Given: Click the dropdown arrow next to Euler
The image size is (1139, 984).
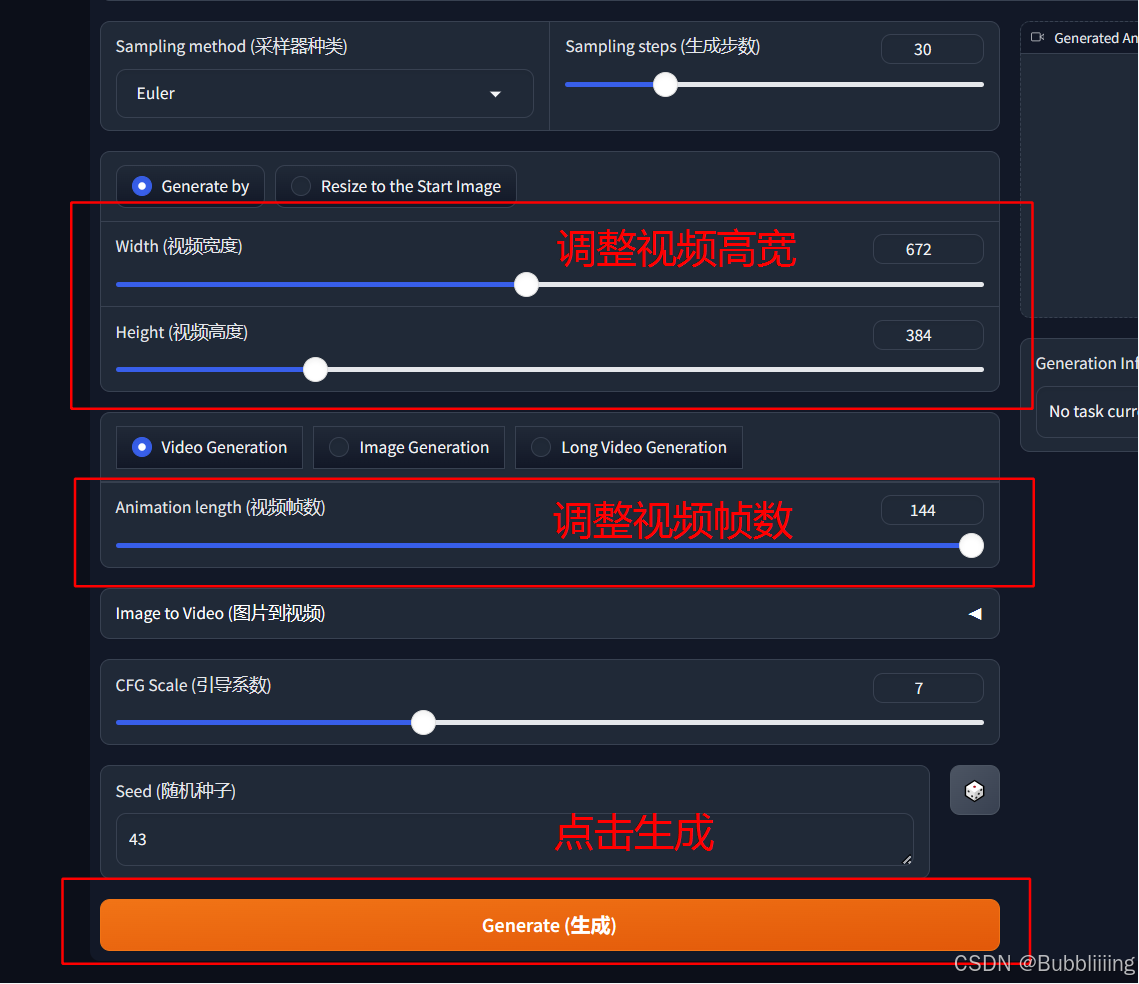Looking at the screenshot, I should [495, 94].
